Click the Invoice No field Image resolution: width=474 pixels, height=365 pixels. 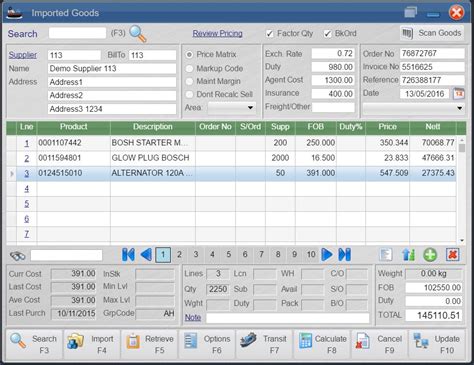tap(432, 67)
